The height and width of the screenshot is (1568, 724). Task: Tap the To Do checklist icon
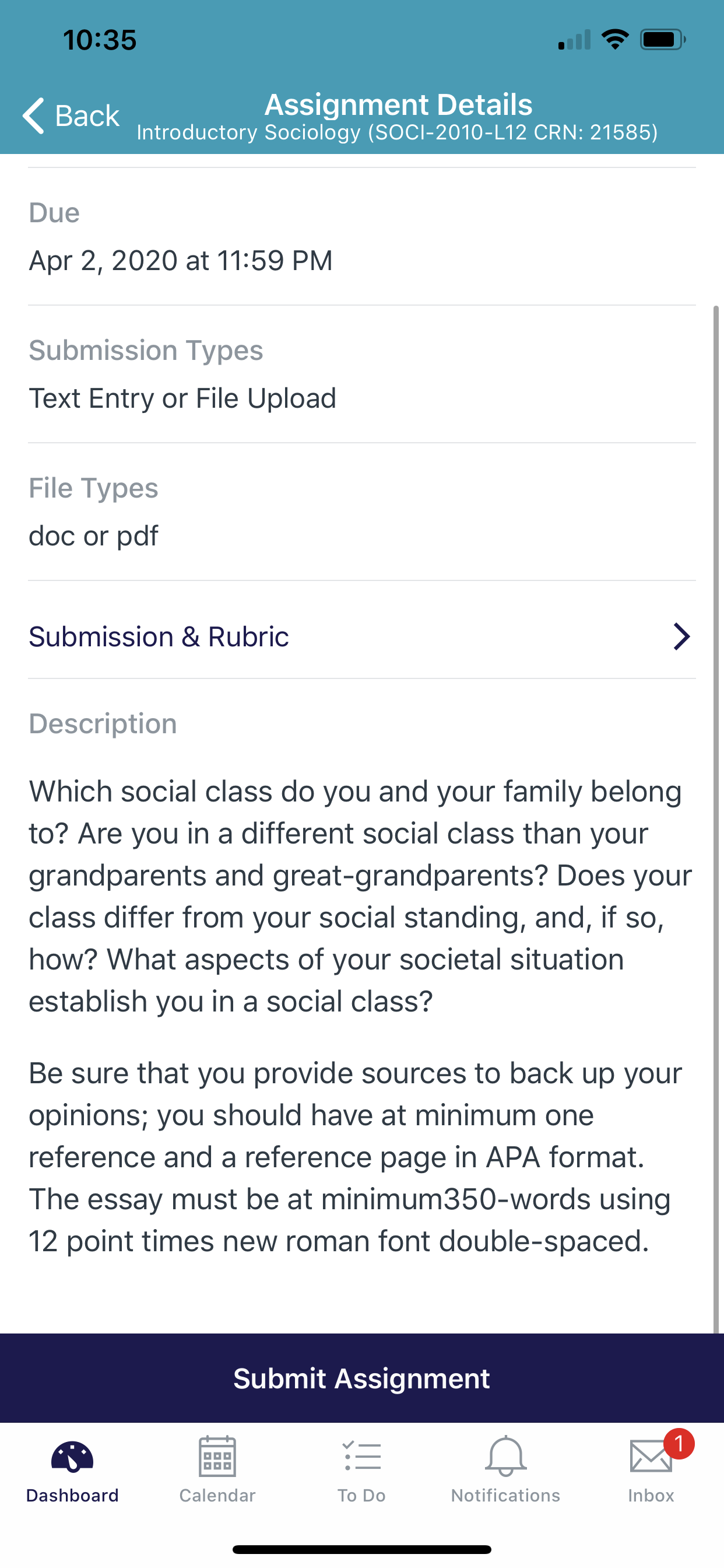362,1456
